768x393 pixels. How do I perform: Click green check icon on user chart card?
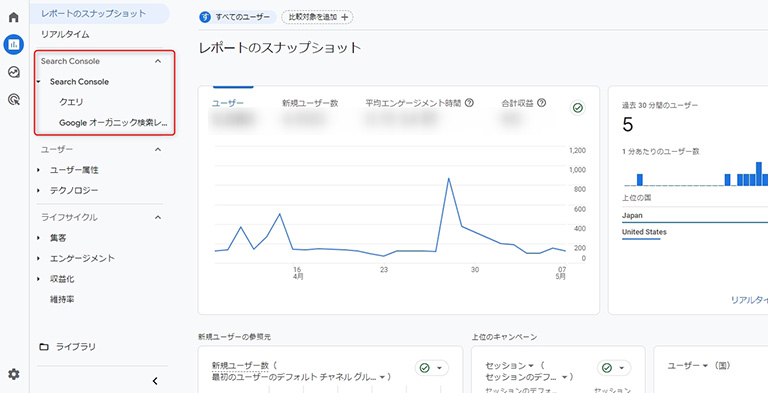(x=578, y=108)
